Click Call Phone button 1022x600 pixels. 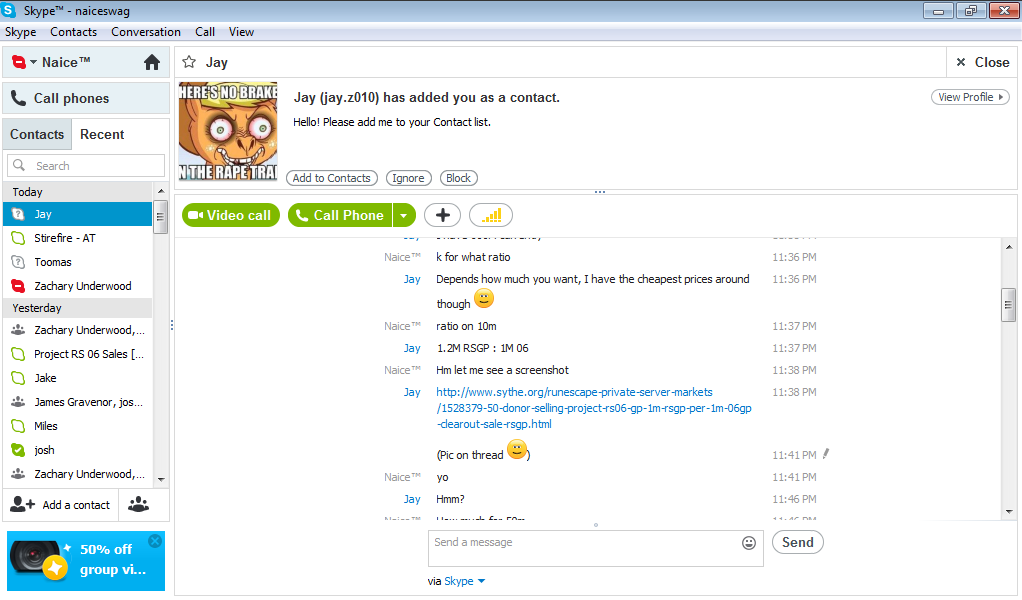click(x=340, y=216)
